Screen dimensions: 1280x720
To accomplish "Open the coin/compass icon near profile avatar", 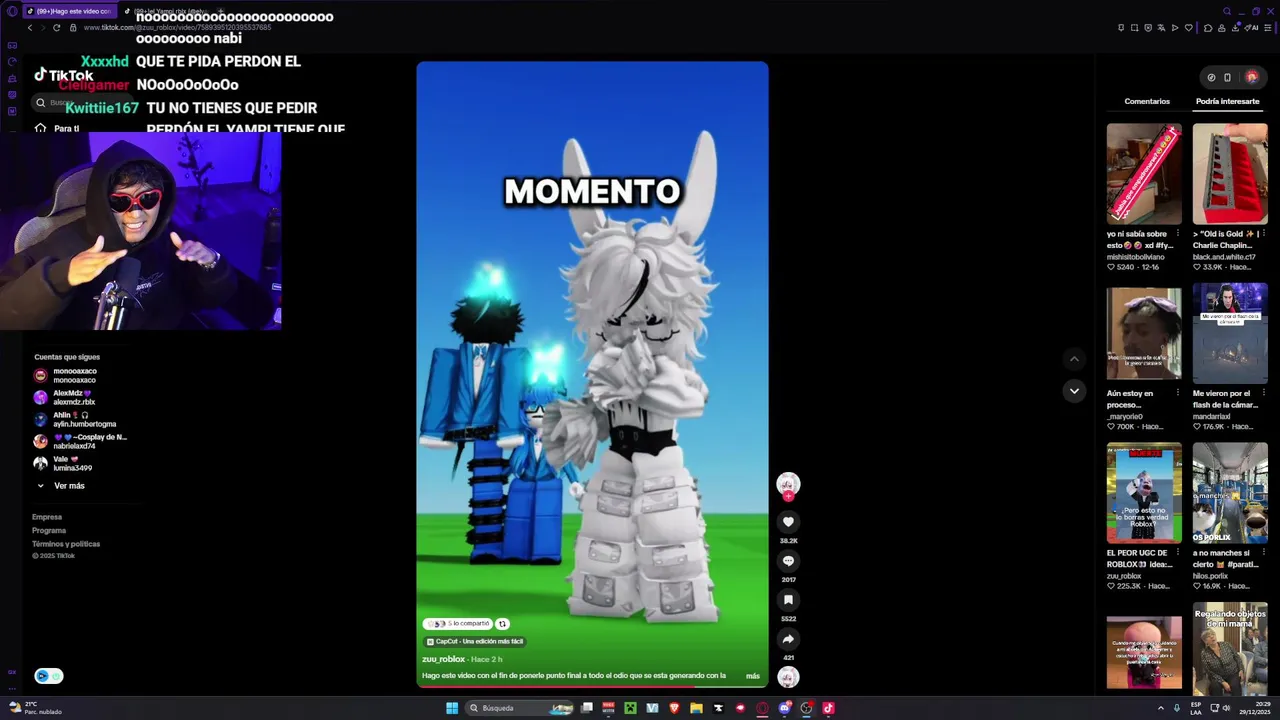I will coord(1211,77).
